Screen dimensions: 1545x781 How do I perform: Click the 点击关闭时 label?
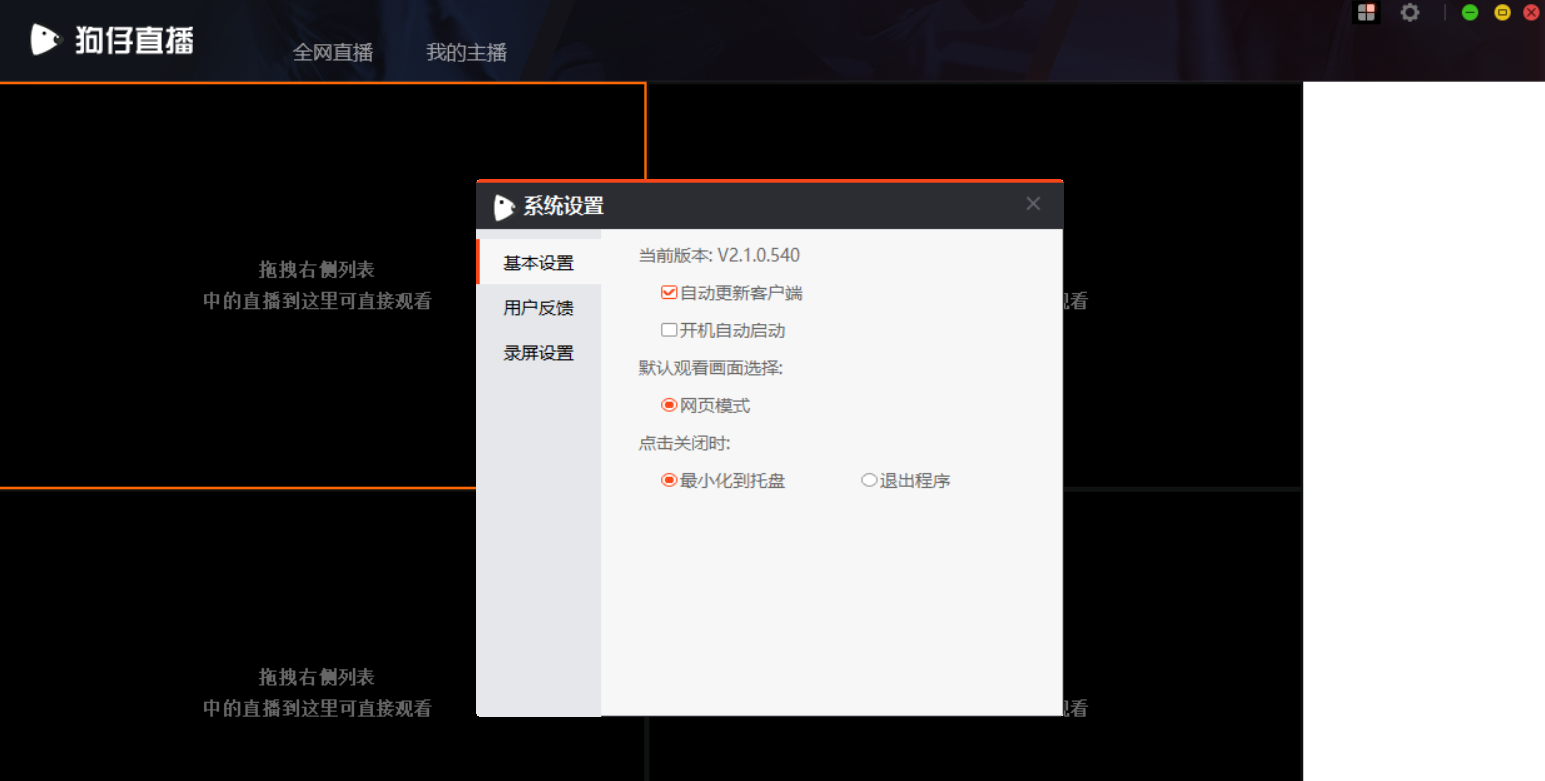point(685,443)
